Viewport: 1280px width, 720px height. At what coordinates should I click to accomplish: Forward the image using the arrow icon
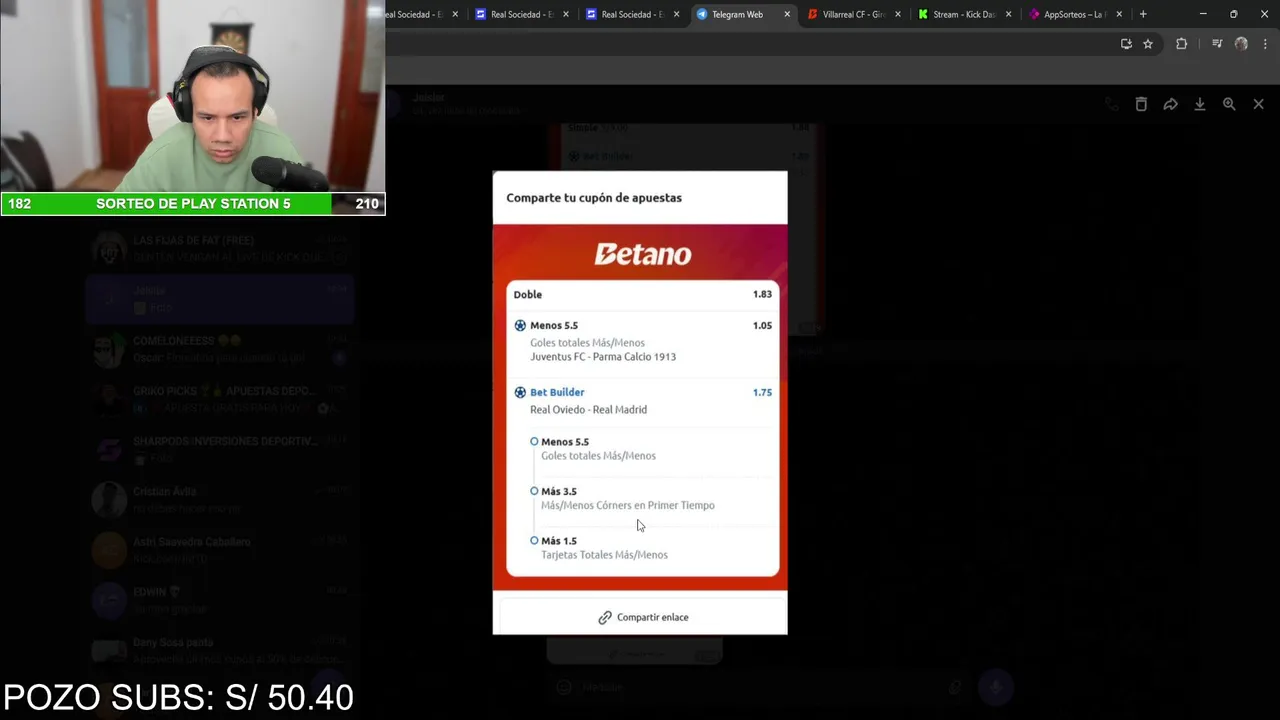click(x=1170, y=104)
